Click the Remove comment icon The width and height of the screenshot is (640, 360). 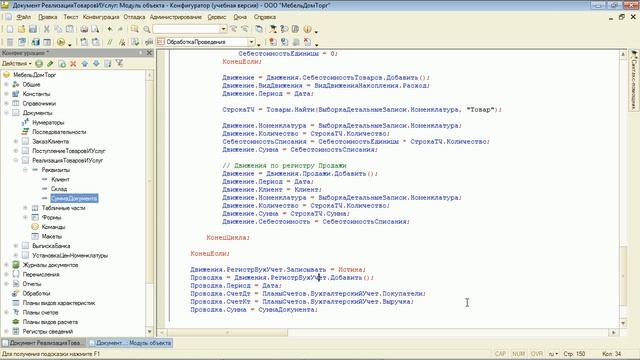point(122,42)
